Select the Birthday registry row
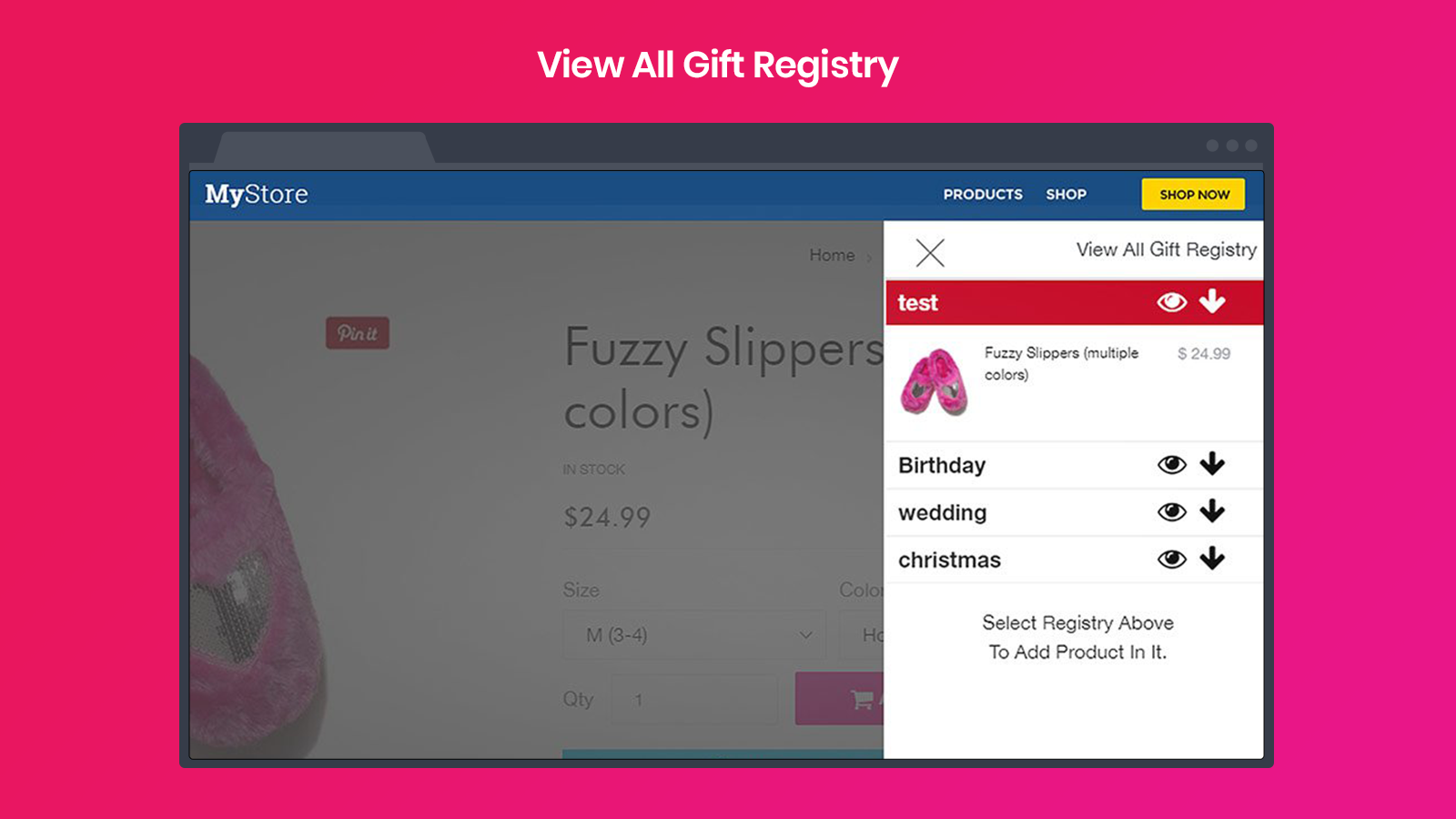 (x=1075, y=465)
